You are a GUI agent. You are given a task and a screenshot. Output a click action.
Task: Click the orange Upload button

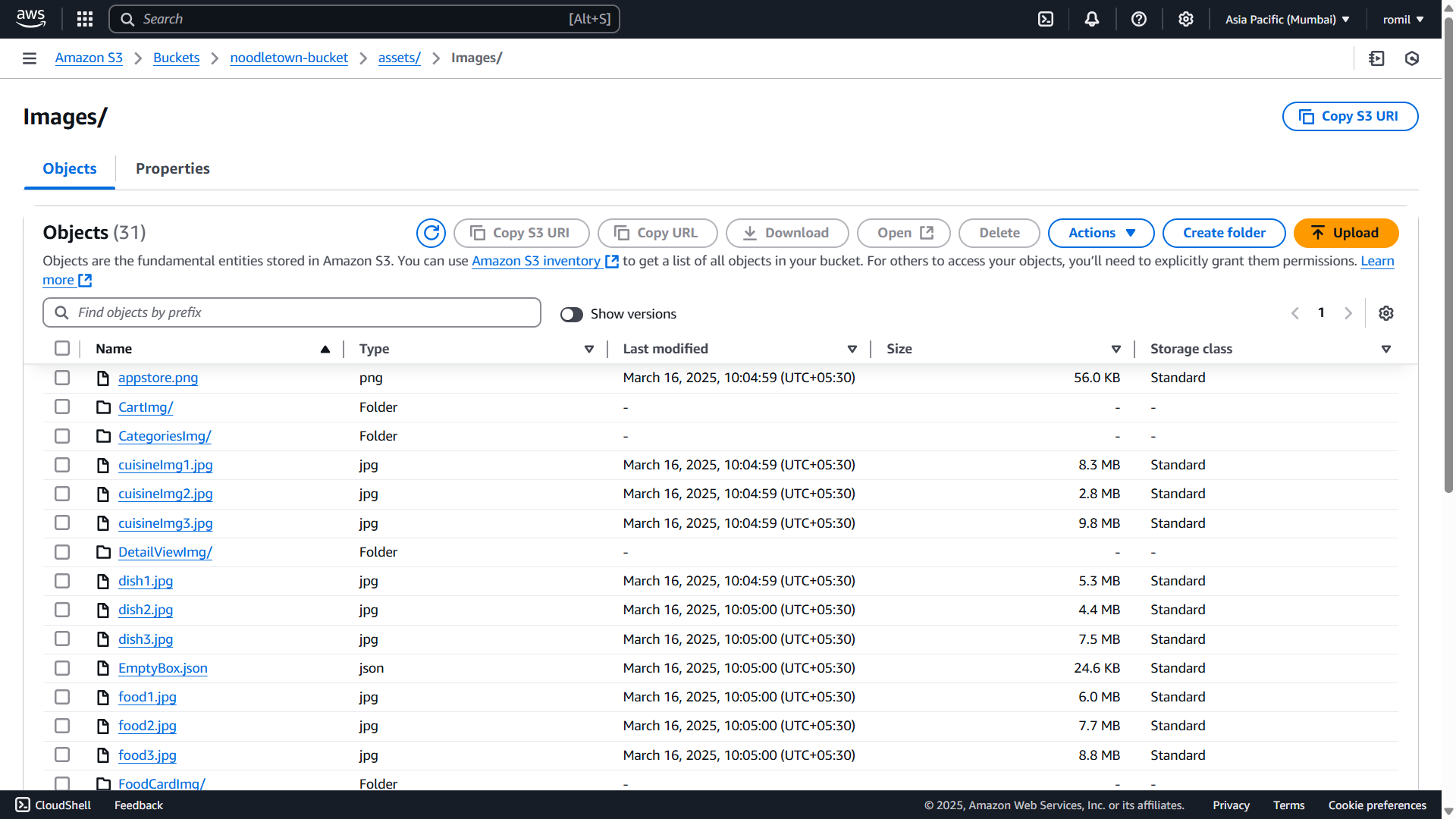1346,233
